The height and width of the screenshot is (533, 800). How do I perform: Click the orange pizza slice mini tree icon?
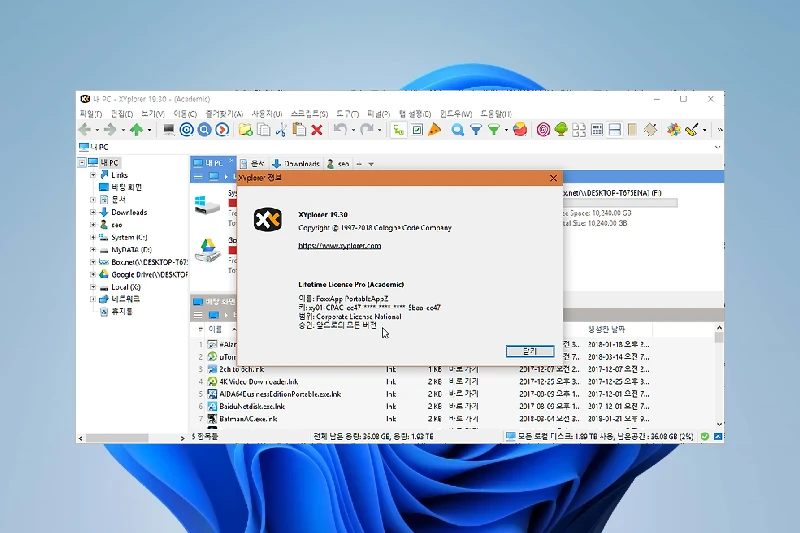pyautogui.click(x=434, y=130)
